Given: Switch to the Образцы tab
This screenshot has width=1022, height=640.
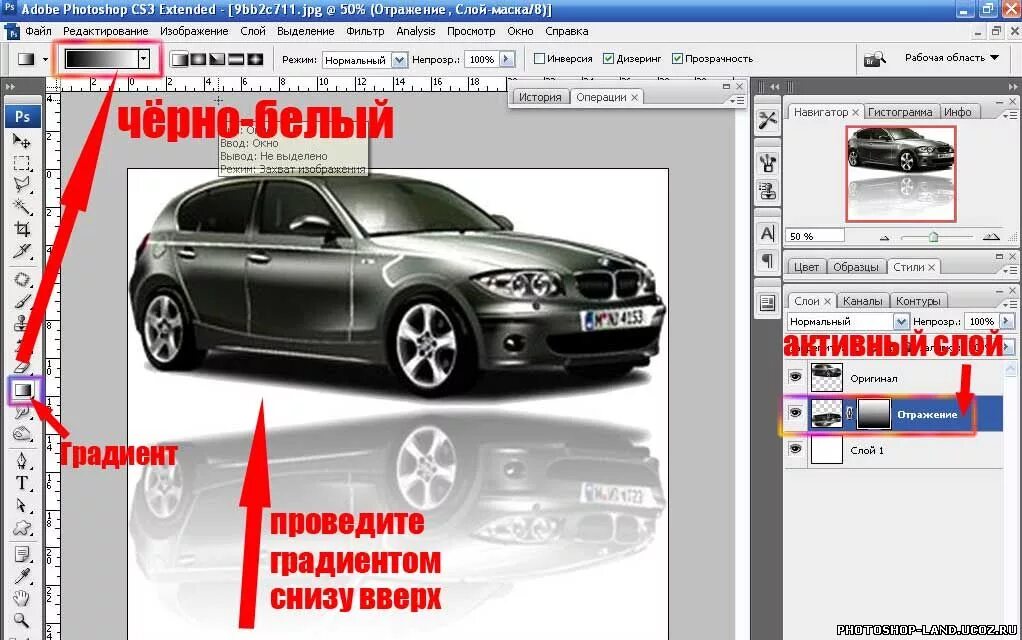Looking at the screenshot, I should click(x=855, y=267).
